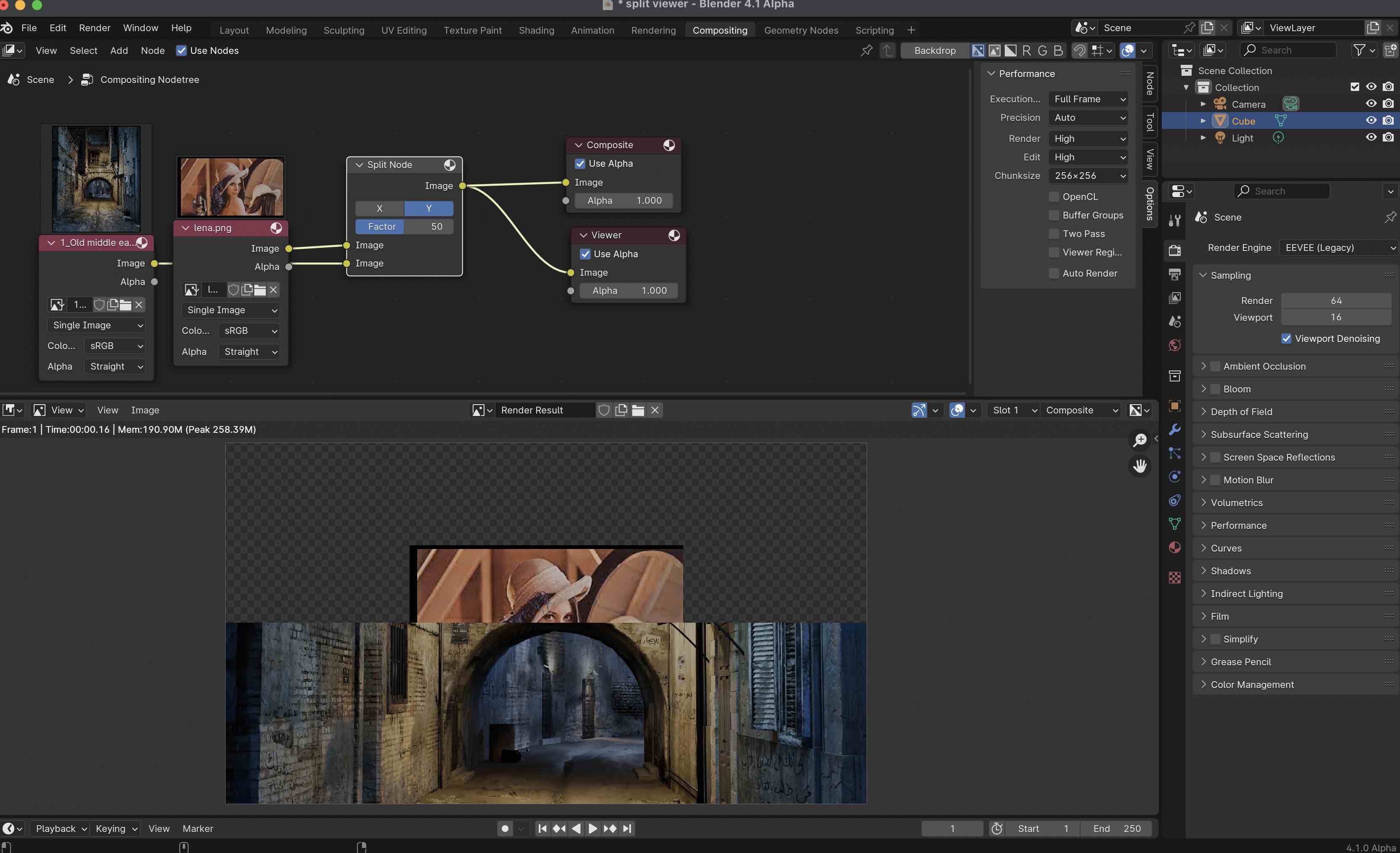
Task: Show blue channel B in backdrop header
Action: click(1058, 51)
